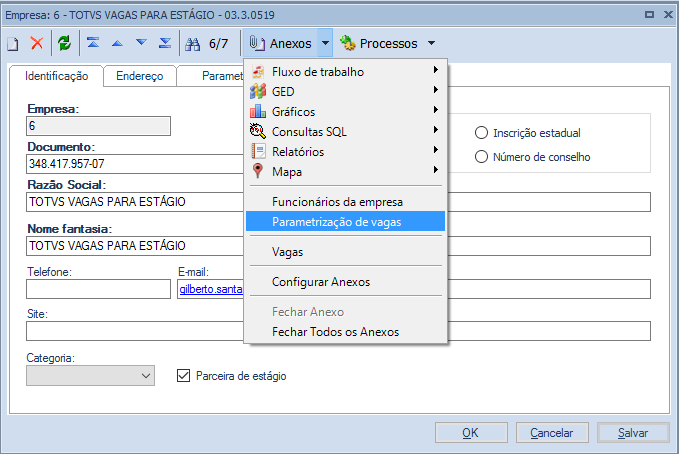Expand the Gráficos submenu arrow

pos(436,110)
